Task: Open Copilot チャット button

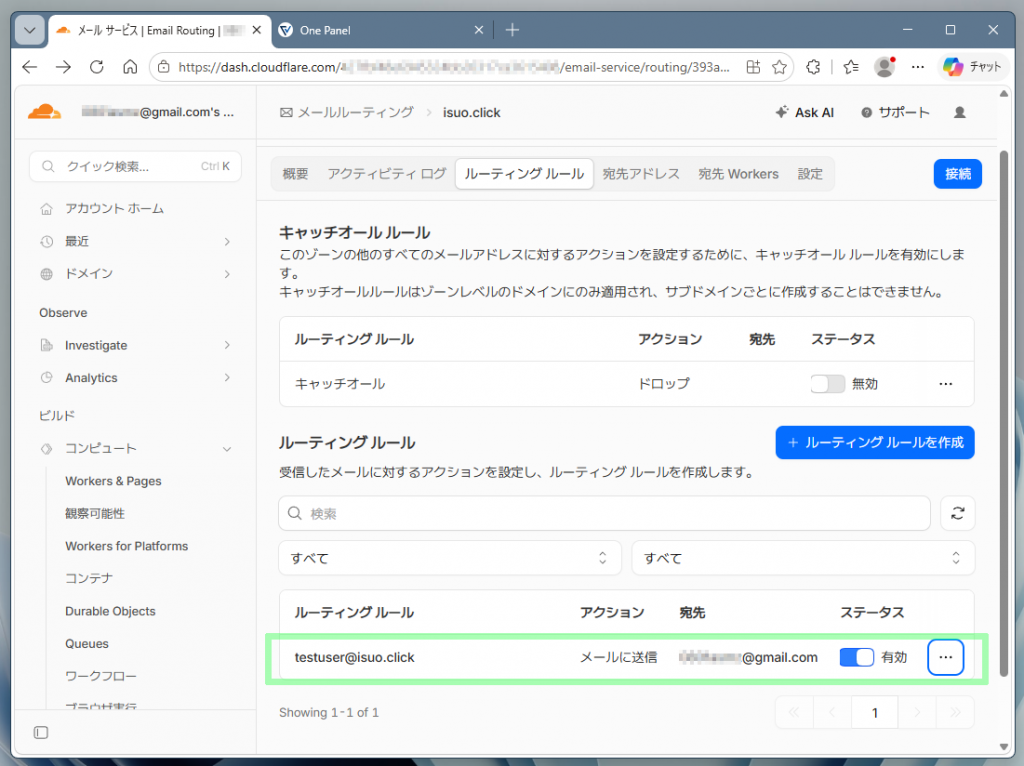Action: click(972, 67)
